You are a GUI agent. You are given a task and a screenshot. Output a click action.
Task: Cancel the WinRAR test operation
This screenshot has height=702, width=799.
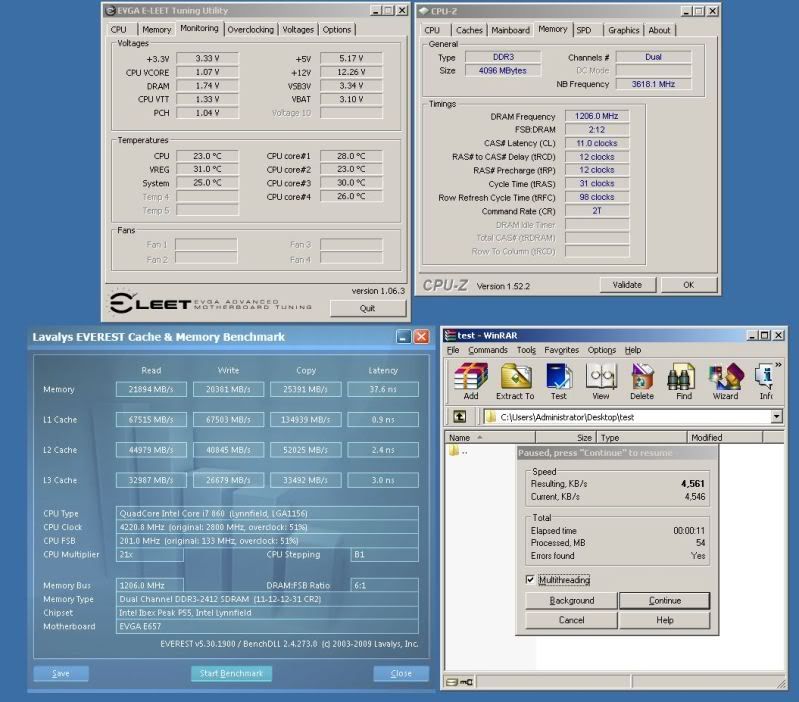point(571,620)
